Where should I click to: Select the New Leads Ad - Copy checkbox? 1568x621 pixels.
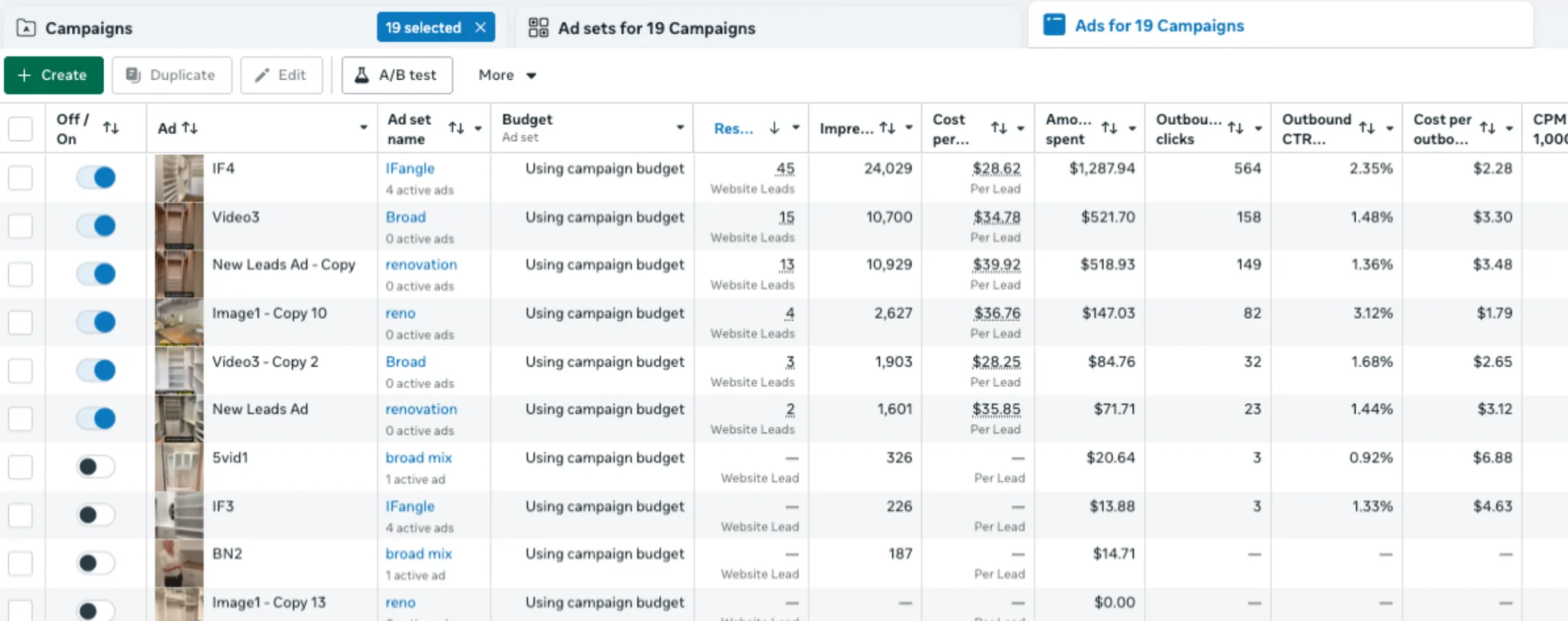coord(21,273)
